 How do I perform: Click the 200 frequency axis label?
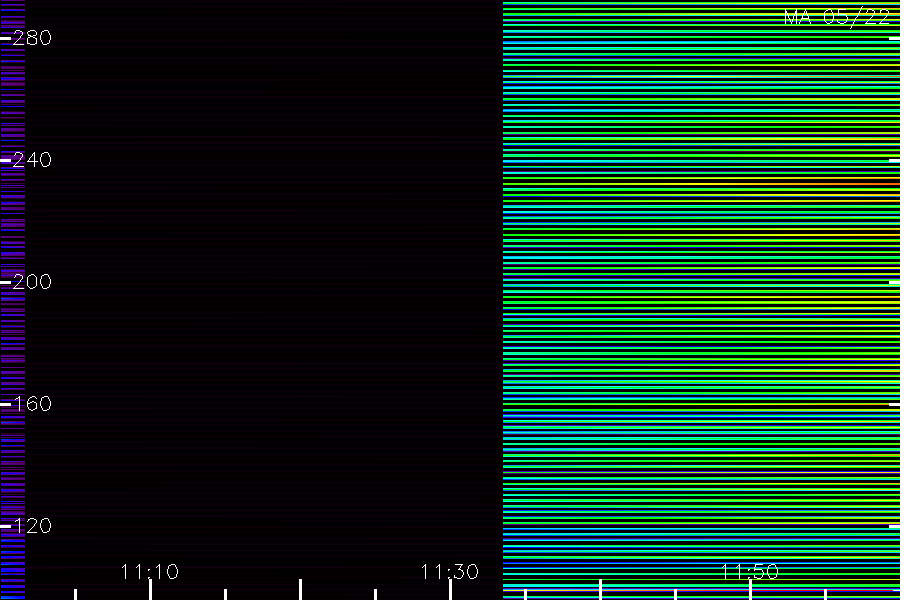click(x=32, y=282)
